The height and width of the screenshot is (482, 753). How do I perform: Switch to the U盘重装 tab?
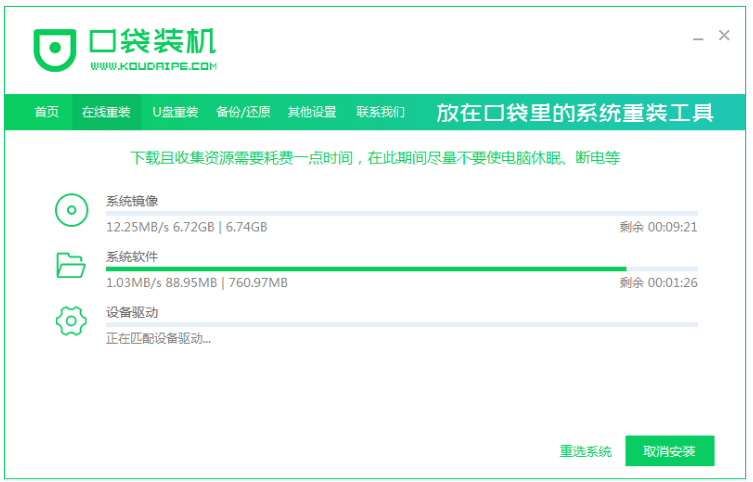pos(175,112)
